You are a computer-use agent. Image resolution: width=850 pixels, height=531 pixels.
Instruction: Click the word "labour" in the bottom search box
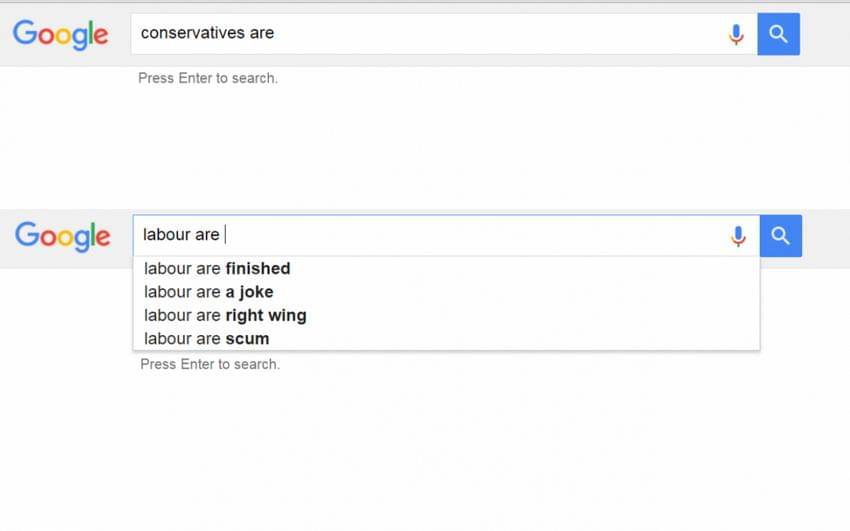166,235
